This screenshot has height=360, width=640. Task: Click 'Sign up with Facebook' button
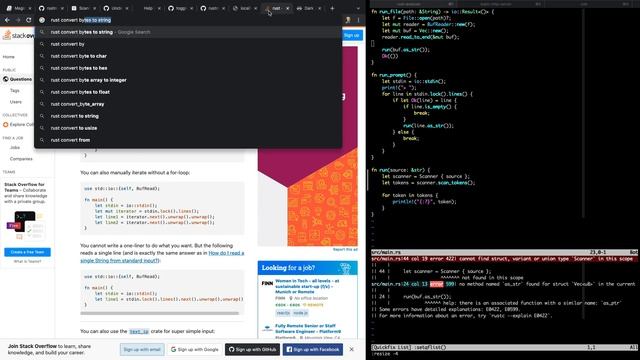pos(313,349)
